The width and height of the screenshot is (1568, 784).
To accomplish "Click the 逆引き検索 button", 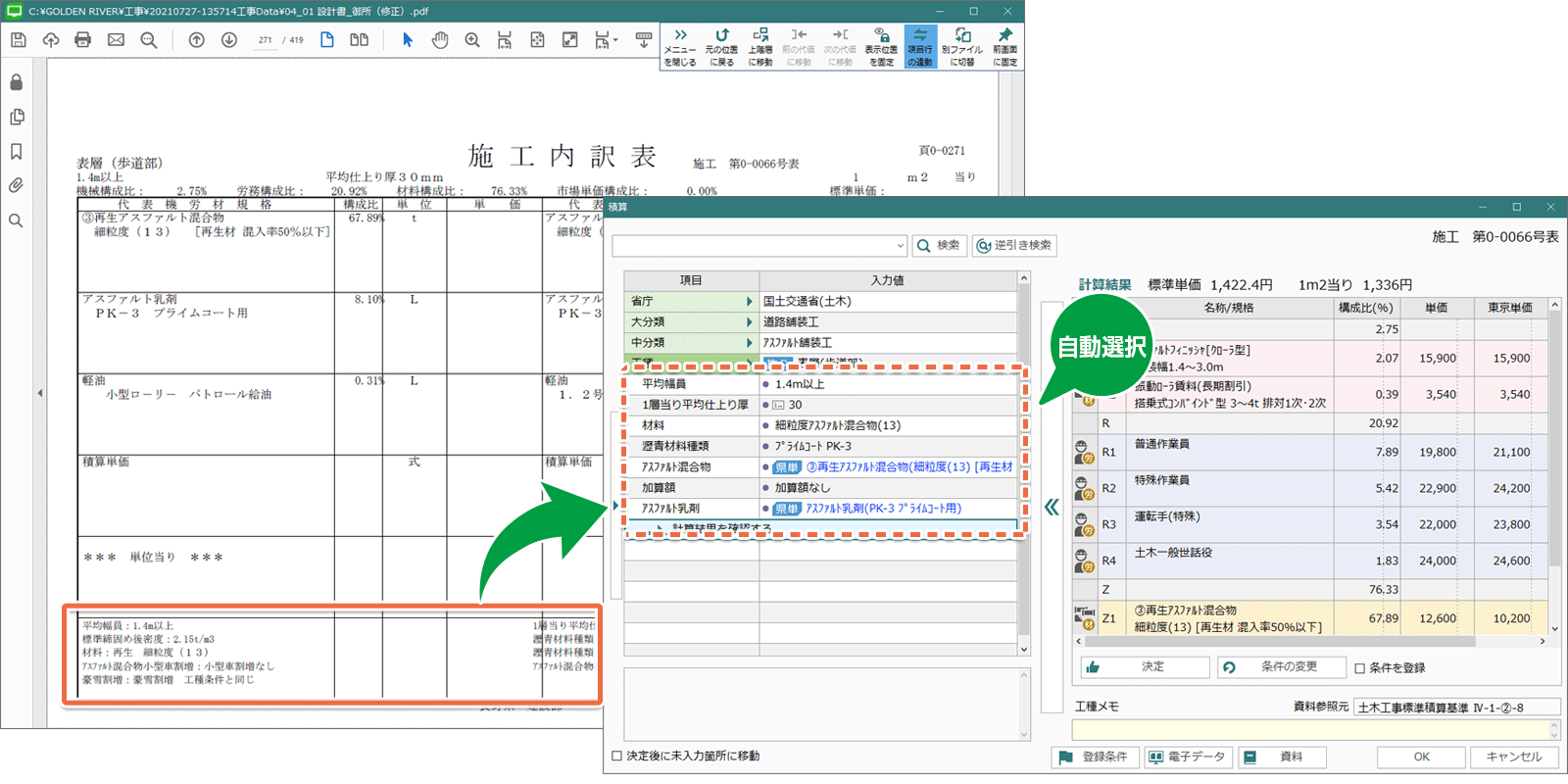I will pos(1014,245).
